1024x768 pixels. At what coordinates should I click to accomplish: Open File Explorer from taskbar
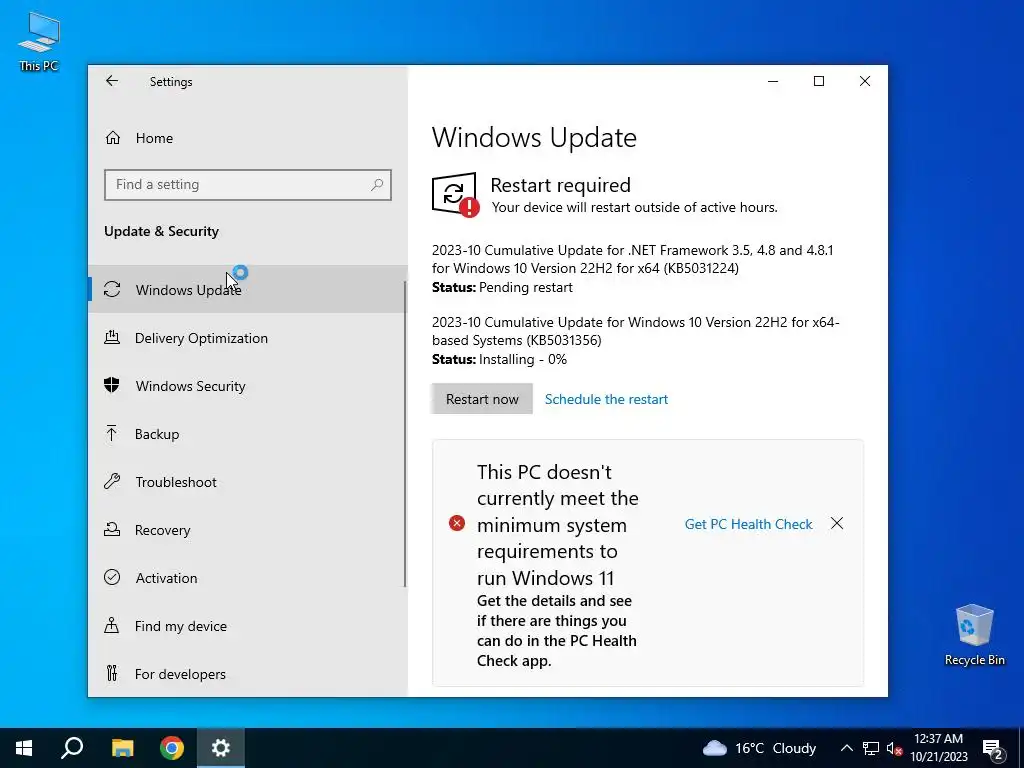(122, 748)
